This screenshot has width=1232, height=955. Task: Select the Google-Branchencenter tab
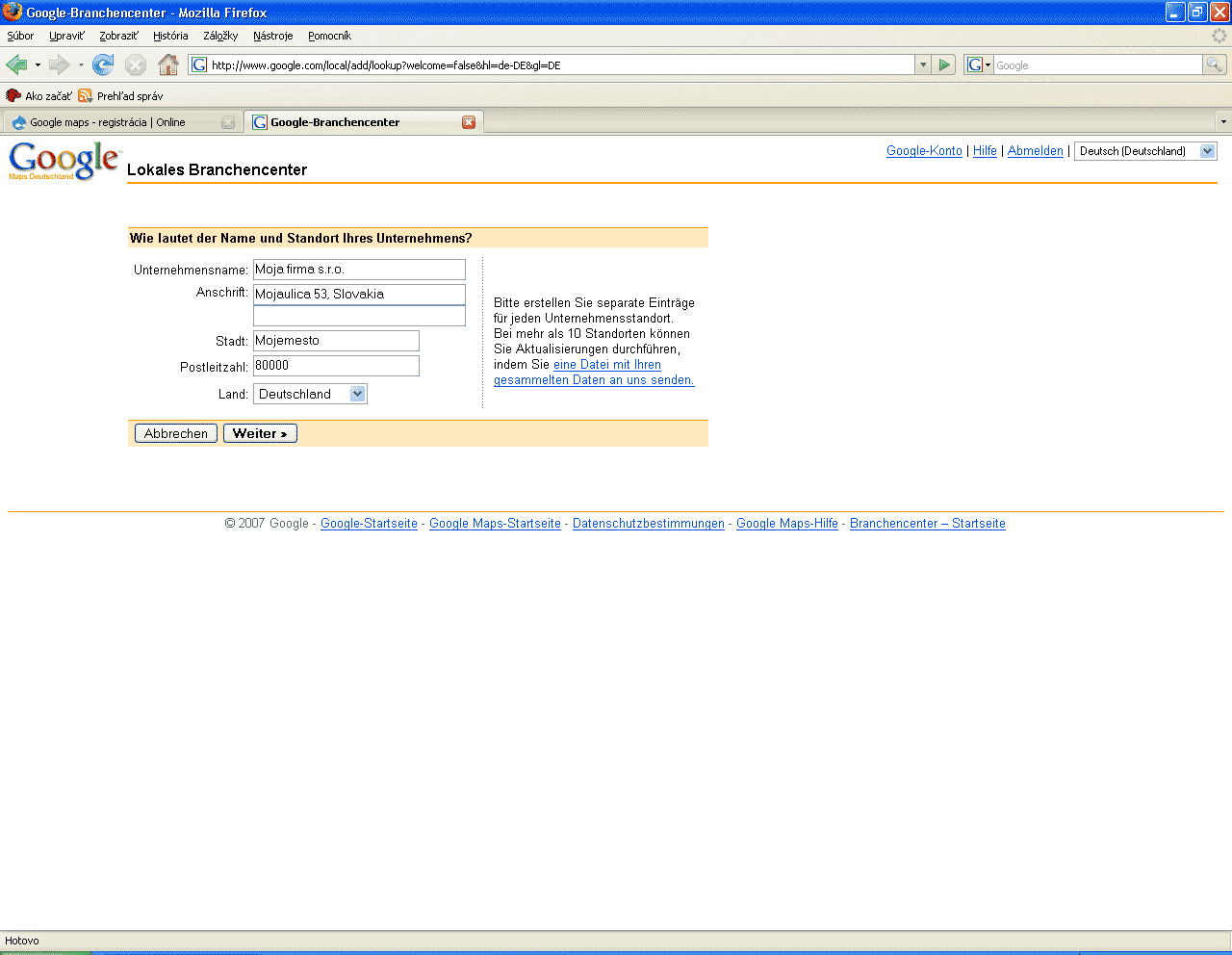363,122
